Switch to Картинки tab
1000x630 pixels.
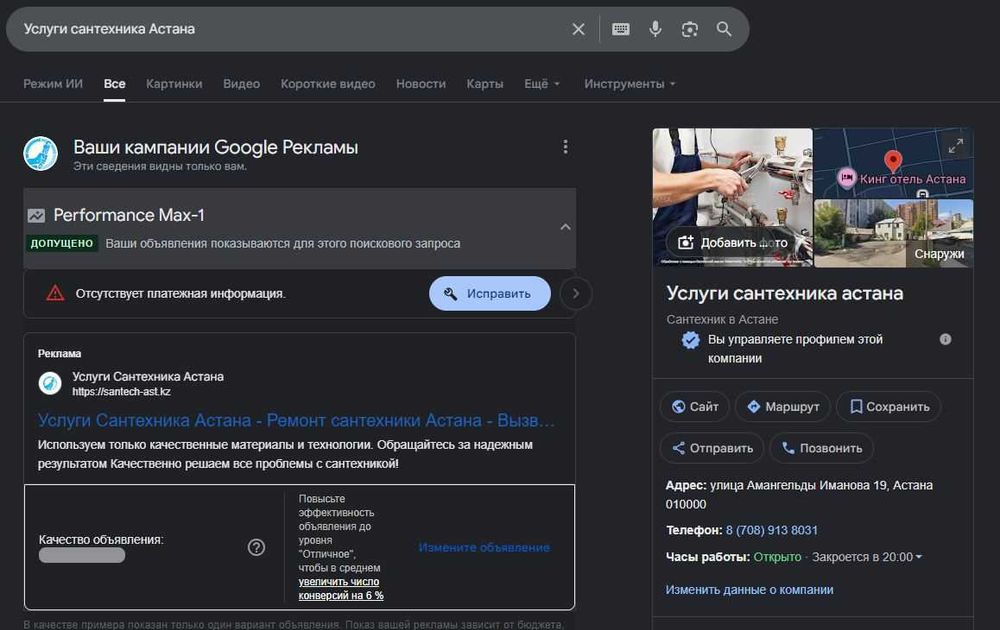click(174, 84)
